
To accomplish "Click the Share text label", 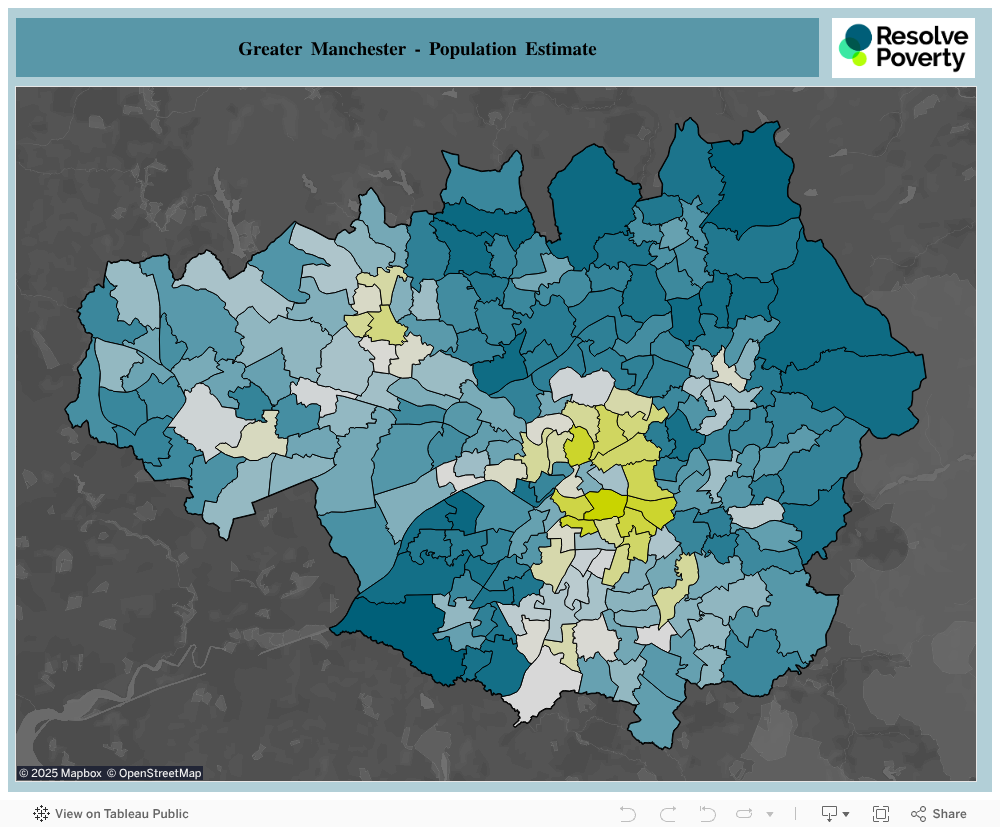I will pyautogui.click(x=949, y=814).
